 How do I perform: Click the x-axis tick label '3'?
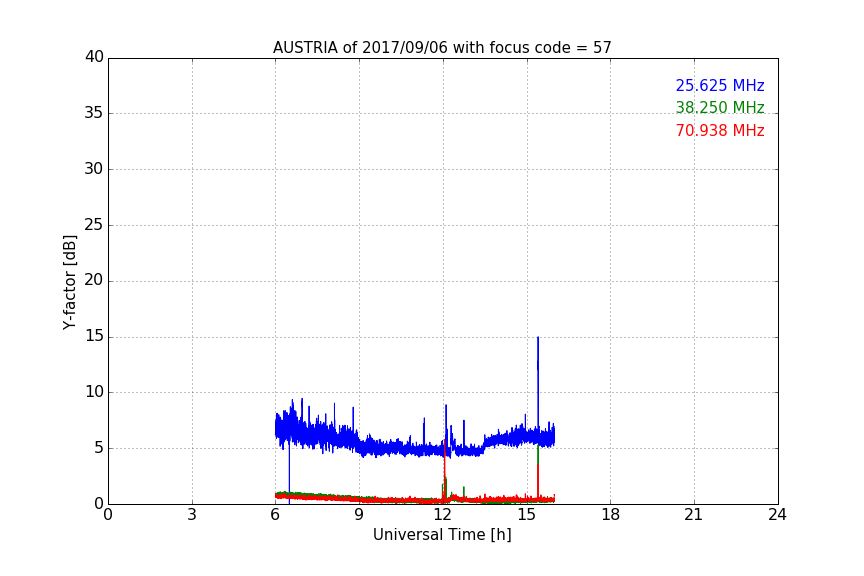(x=192, y=515)
